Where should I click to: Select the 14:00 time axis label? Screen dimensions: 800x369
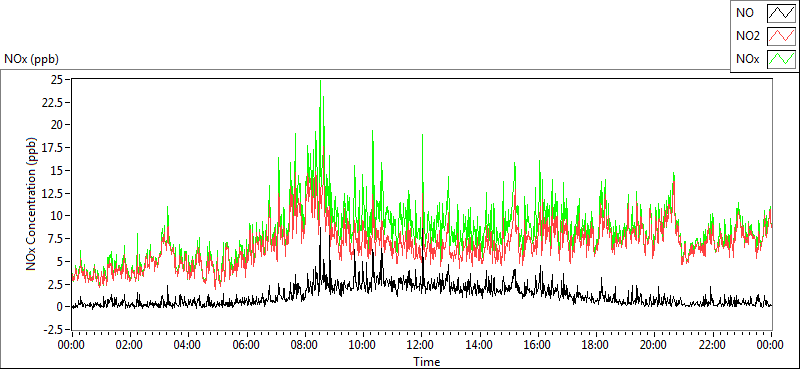[480, 345]
